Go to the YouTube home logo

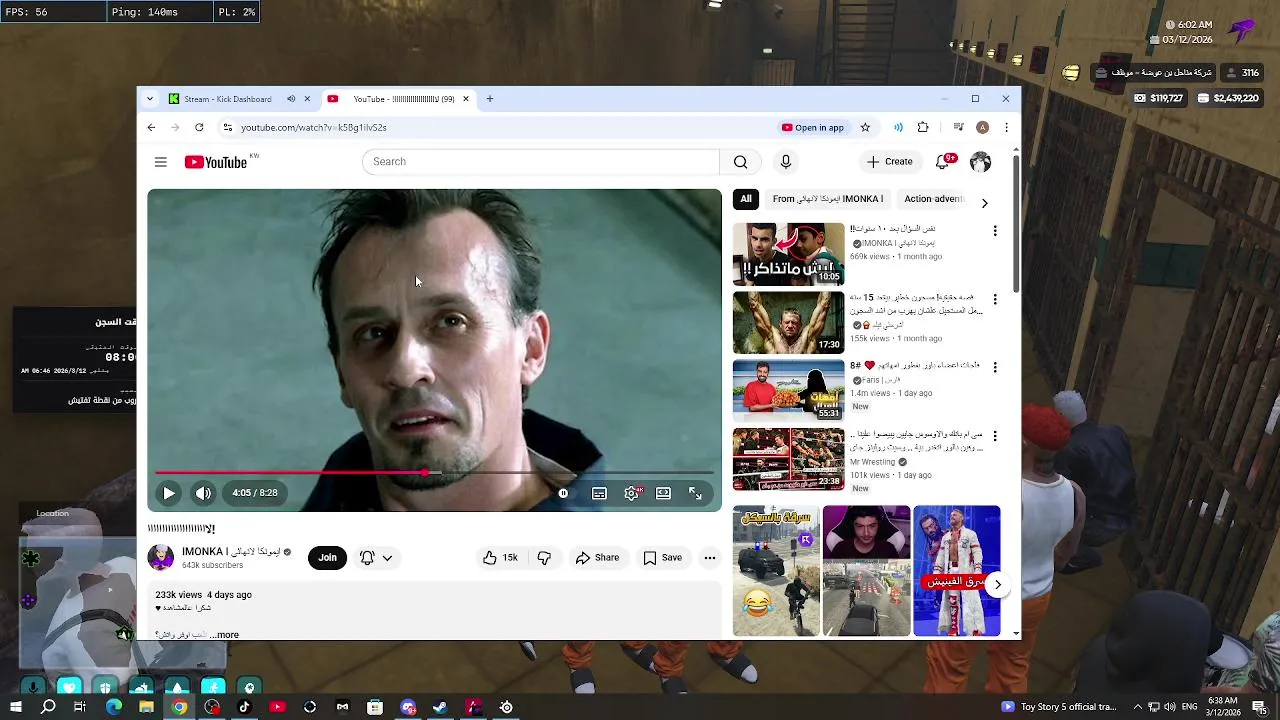[216, 162]
